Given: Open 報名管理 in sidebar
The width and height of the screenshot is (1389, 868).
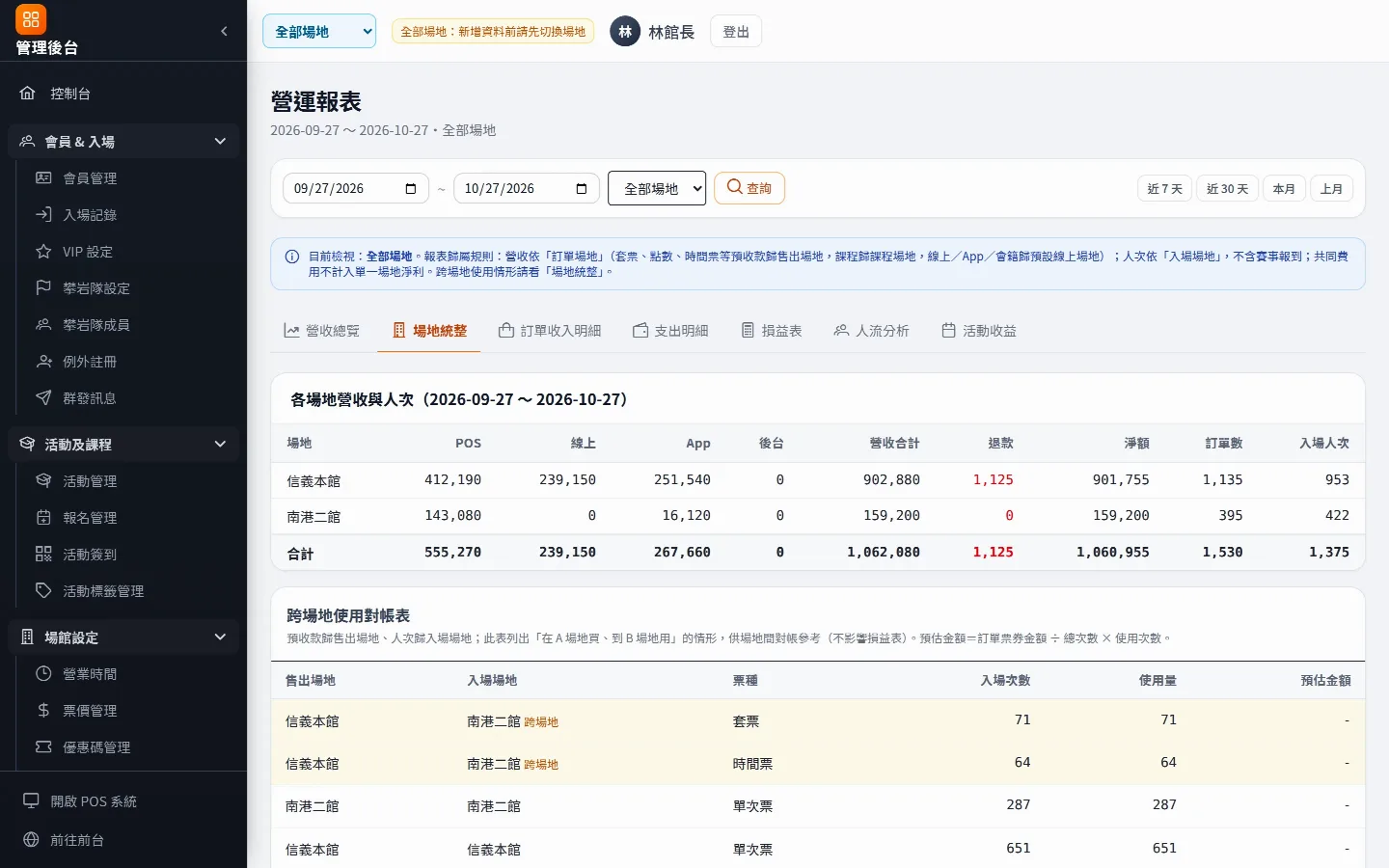Looking at the screenshot, I should [x=129, y=518].
